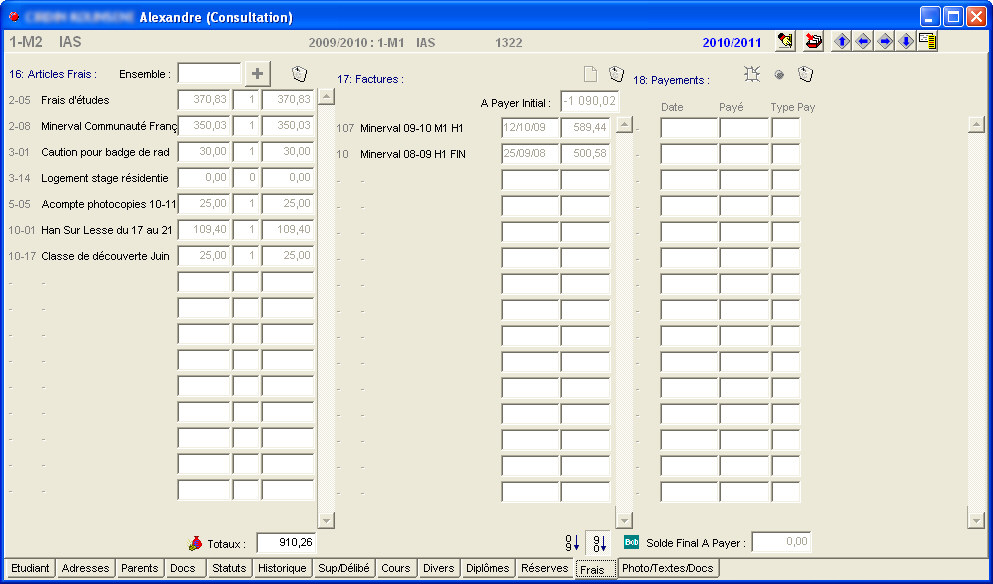Click the tag icon beside Articles Frais add button
Image resolution: width=993 pixels, height=584 pixels.
click(x=300, y=73)
